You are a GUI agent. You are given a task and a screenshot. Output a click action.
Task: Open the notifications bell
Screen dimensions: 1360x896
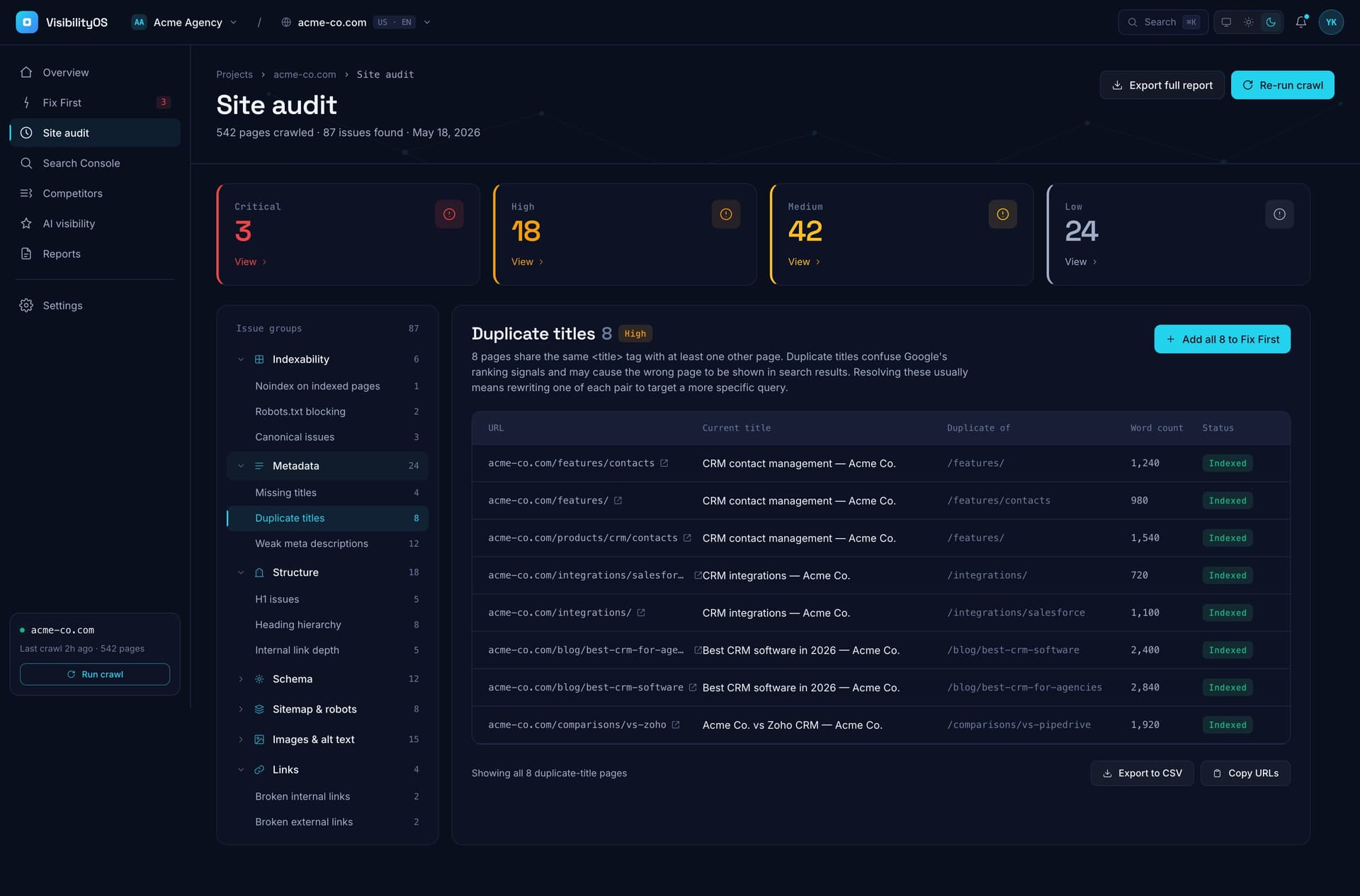[x=1301, y=22]
